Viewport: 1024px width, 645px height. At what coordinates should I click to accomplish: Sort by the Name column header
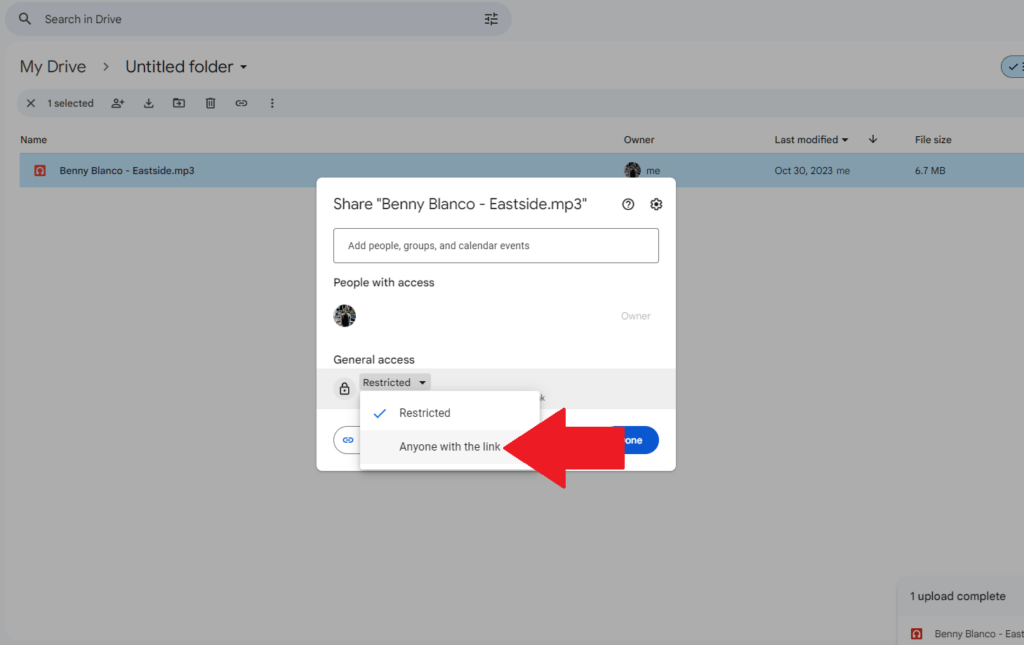click(x=33, y=140)
